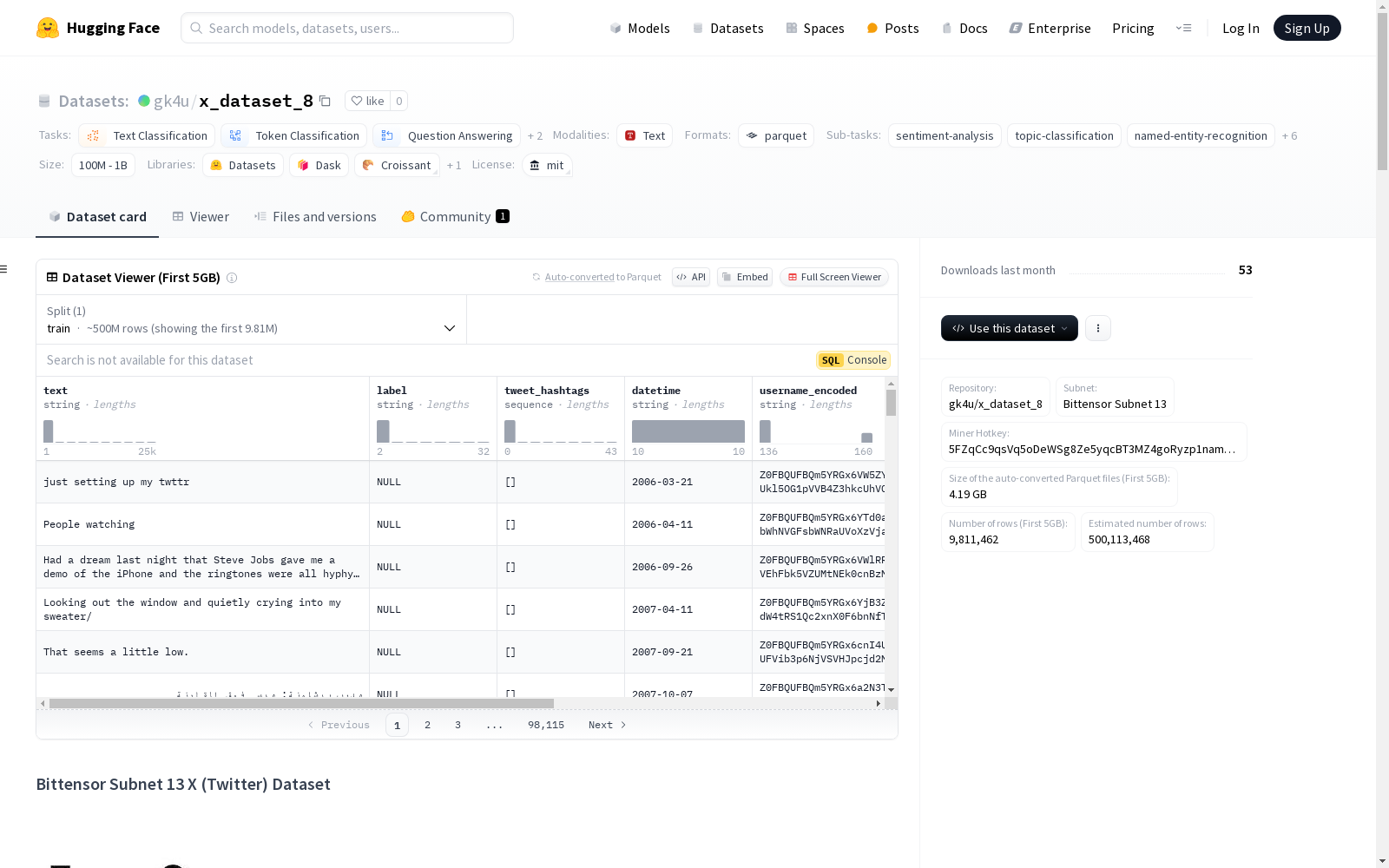This screenshot has height=868, width=1389.
Task: Switch to the Viewer tab
Action: (x=201, y=217)
